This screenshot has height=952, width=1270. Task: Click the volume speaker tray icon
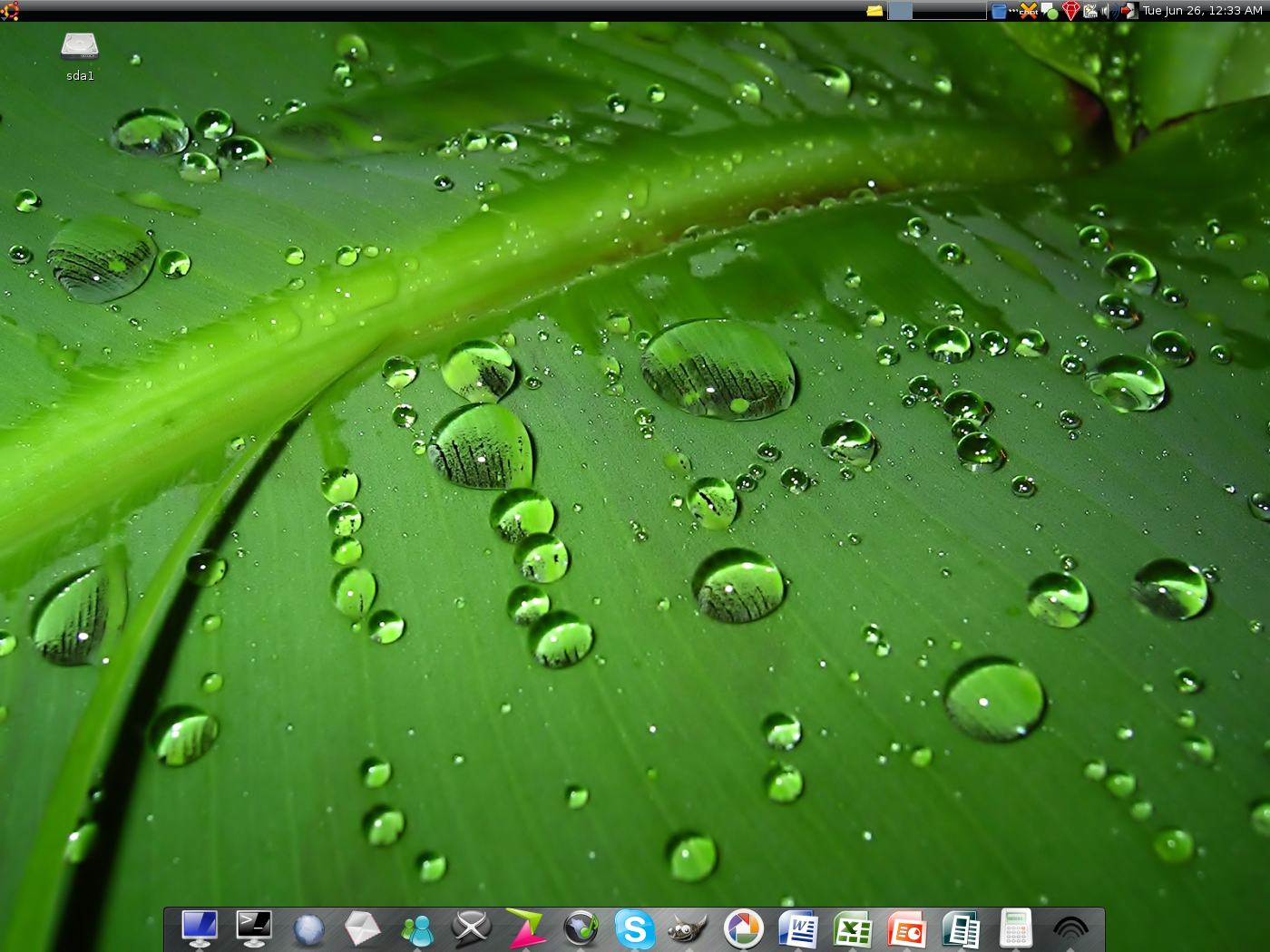pos(1109,11)
